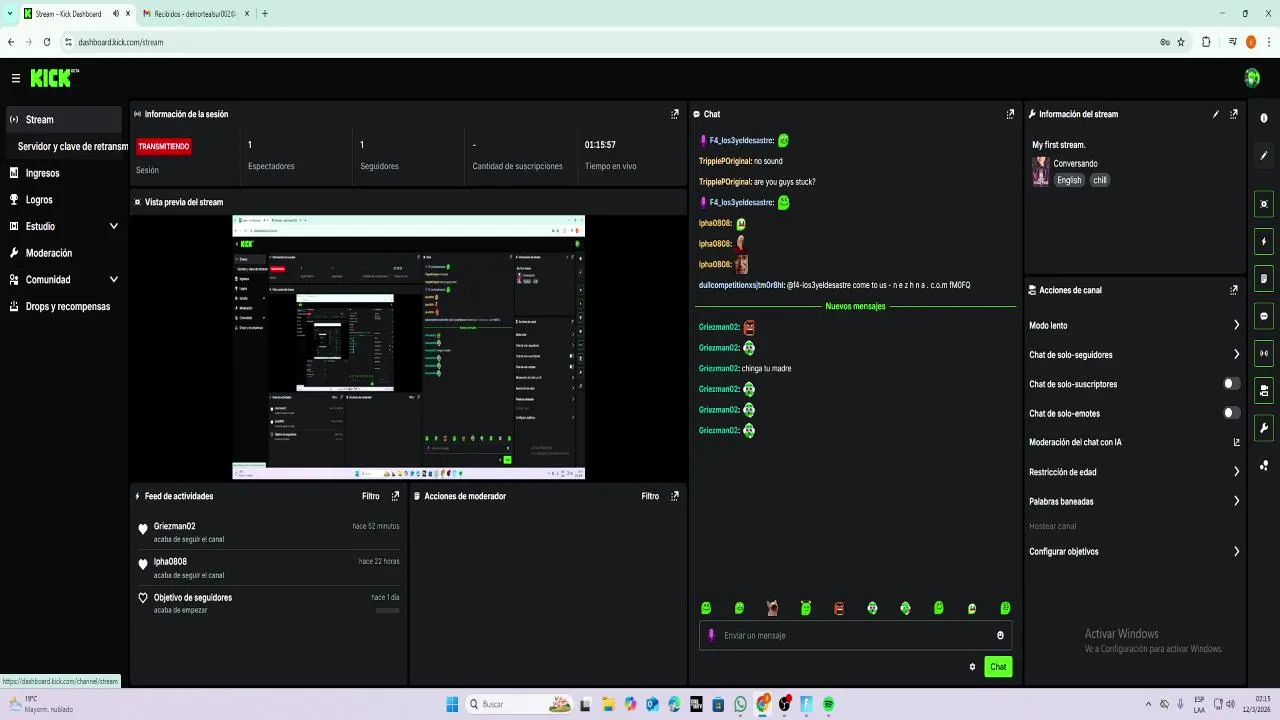Select Stream in the sidebar
This screenshot has width=1280, height=720.
[64, 119]
